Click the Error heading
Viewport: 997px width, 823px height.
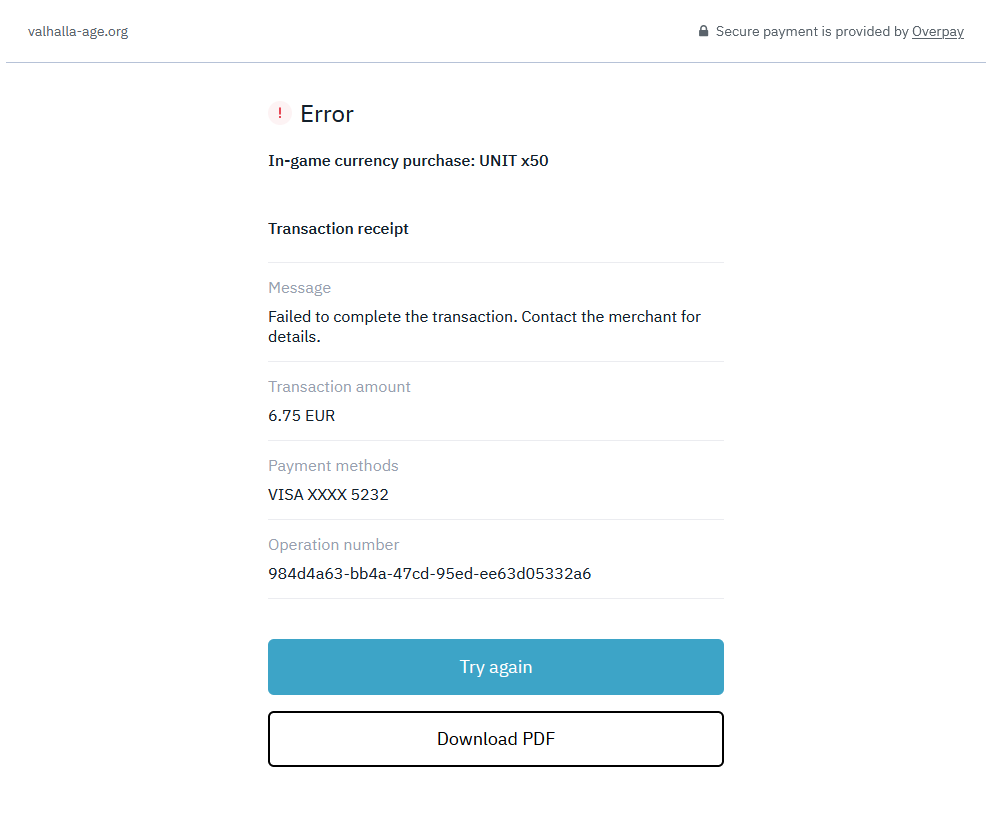tap(327, 114)
